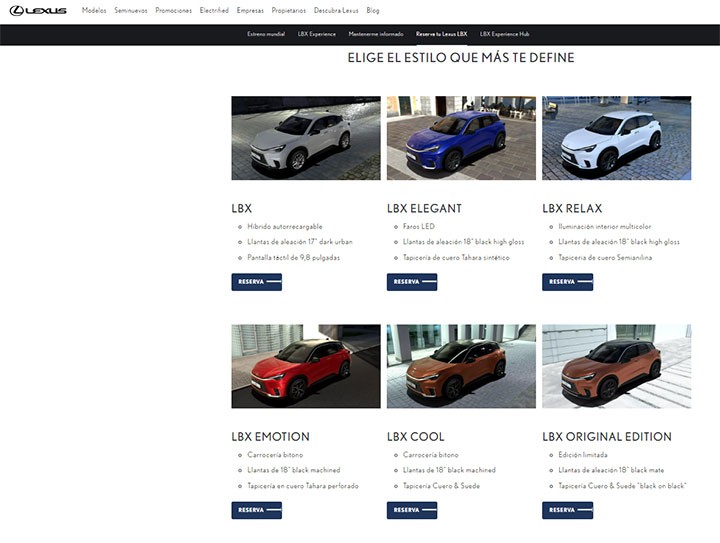Open the Blog link

pos(373,10)
